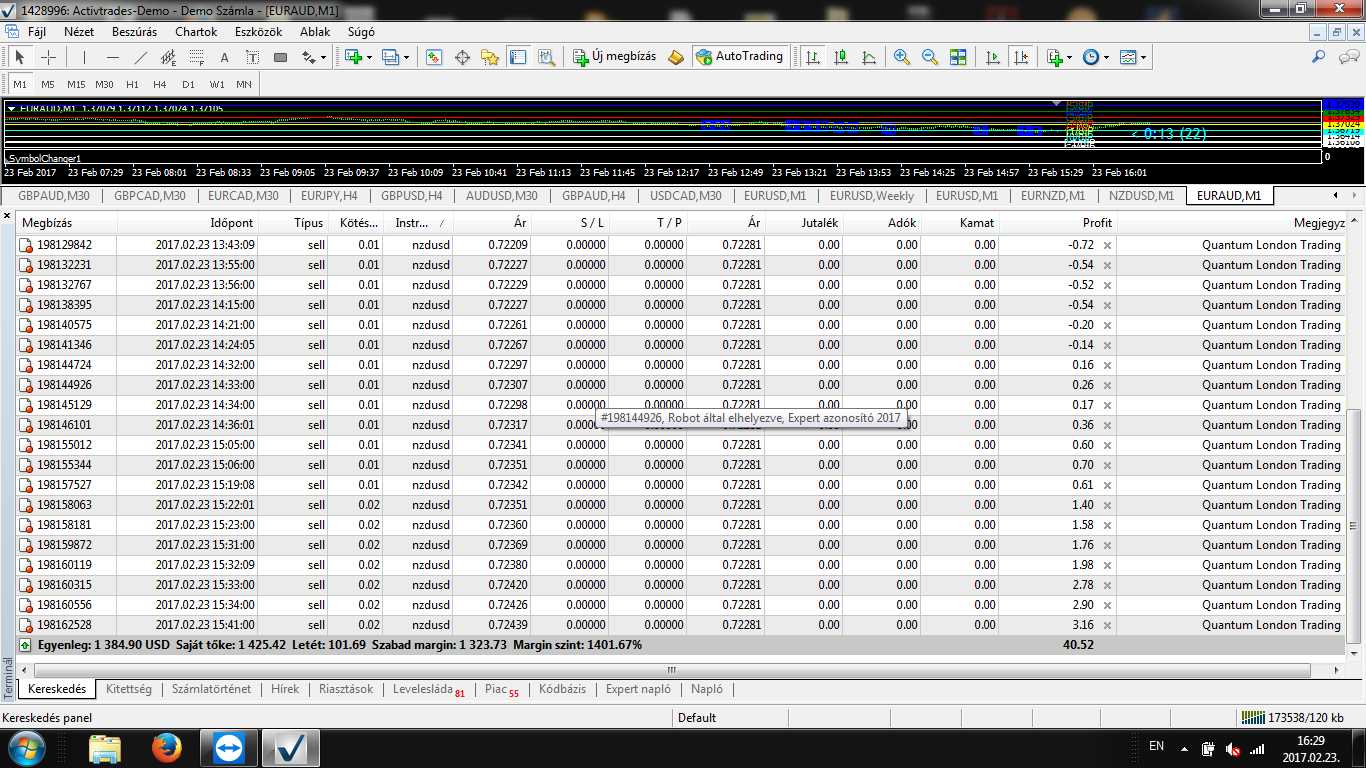Image resolution: width=1366 pixels, height=768 pixels.
Task: Open the Fájl menu
Action: pyautogui.click(x=37, y=31)
